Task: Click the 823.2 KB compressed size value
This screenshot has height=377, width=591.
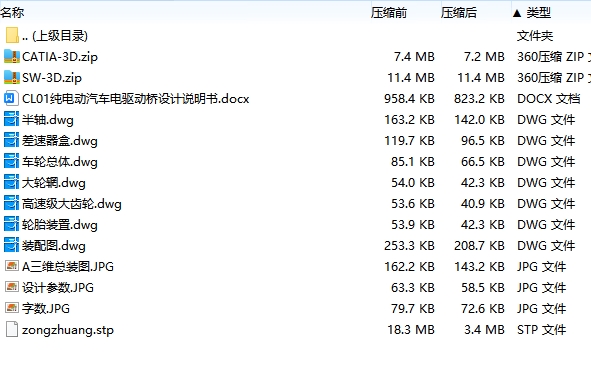Action: tap(479, 99)
